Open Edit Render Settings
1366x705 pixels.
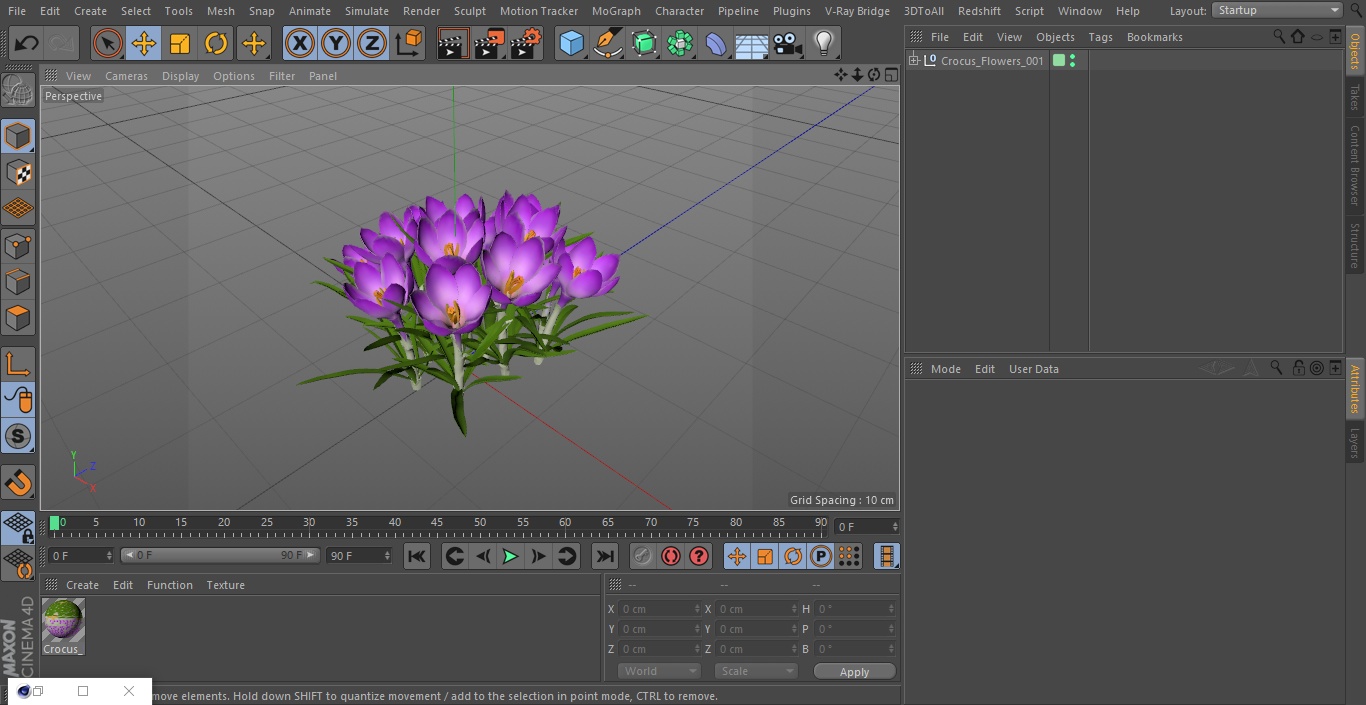coord(526,43)
